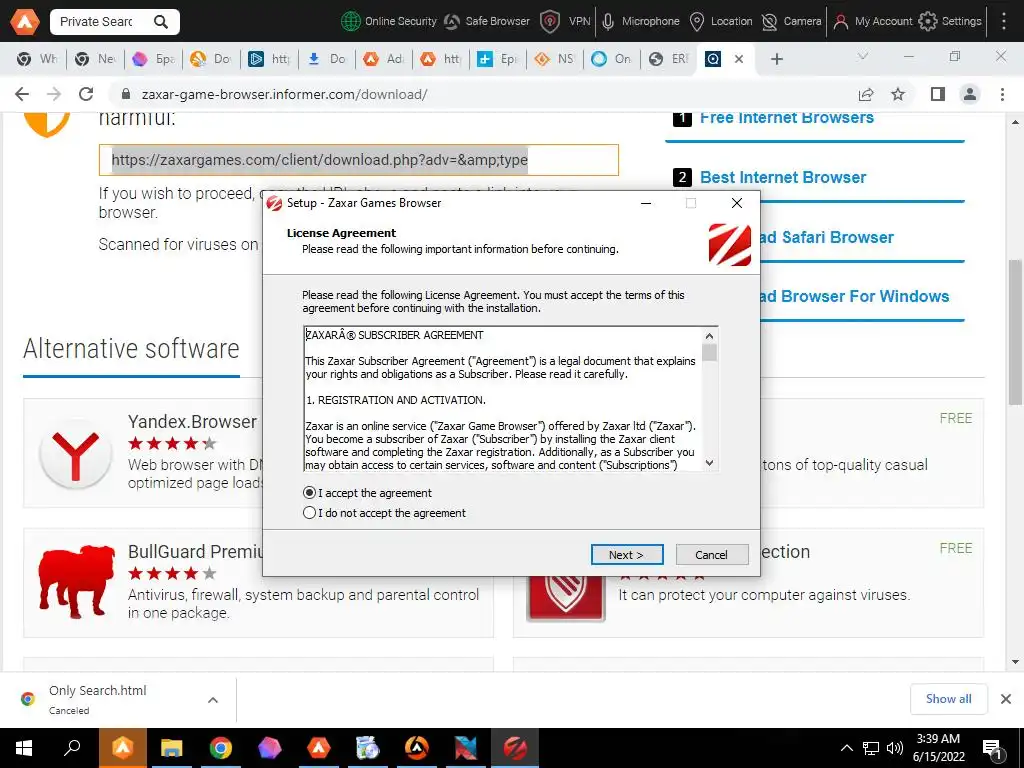
Task: Open My Account
Action: click(872, 22)
